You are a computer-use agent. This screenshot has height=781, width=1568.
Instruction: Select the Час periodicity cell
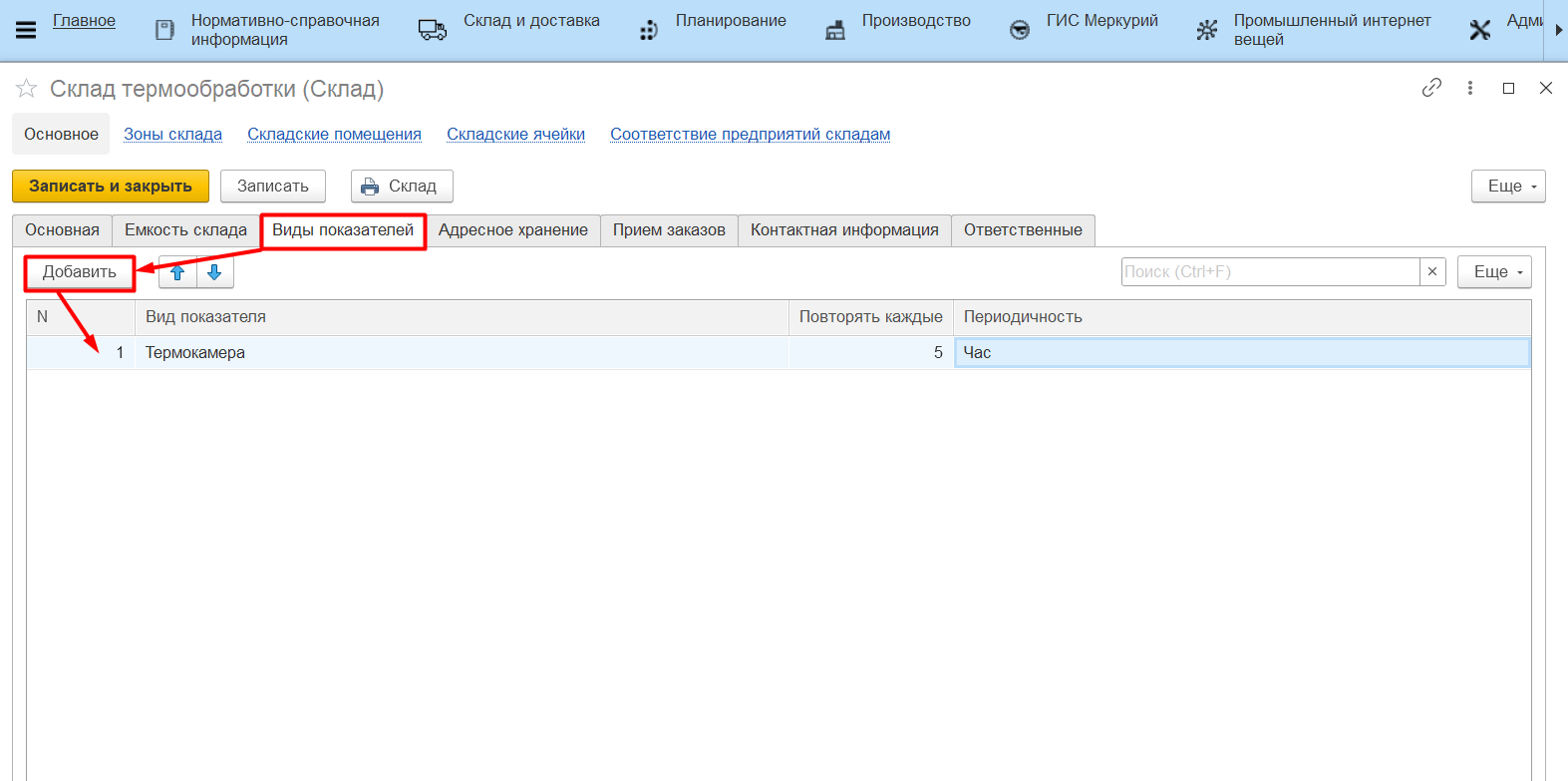point(1241,353)
